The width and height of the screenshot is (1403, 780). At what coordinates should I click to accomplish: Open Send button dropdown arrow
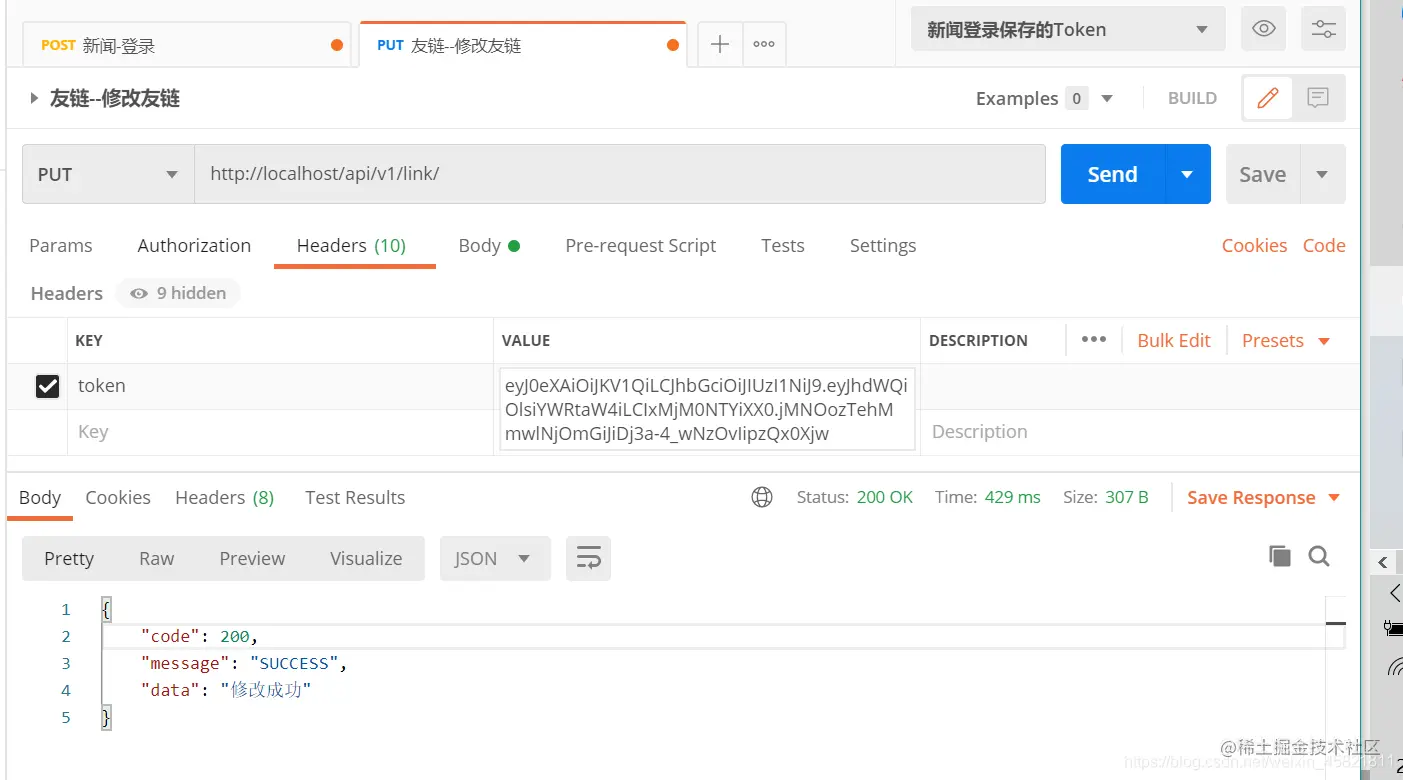tap(1187, 174)
